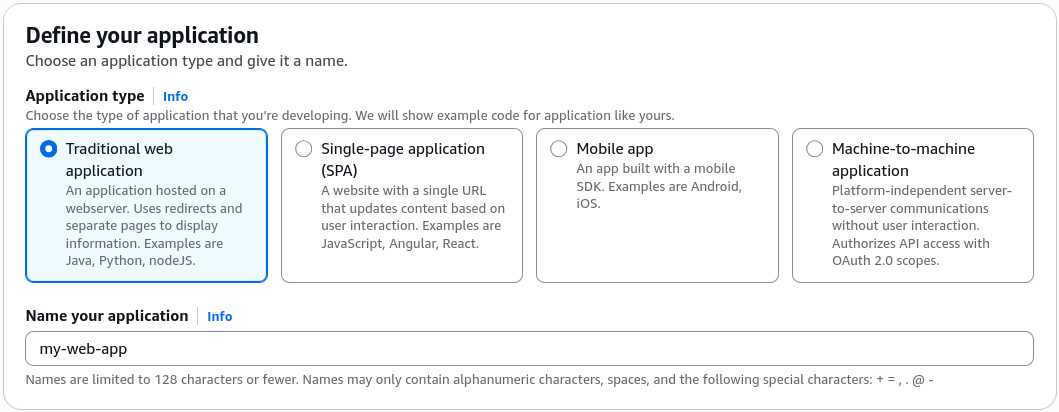Screen dimensions: 1059x412
Task: Click the 'Traditional web application' card title
Action: (x=120, y=159)
